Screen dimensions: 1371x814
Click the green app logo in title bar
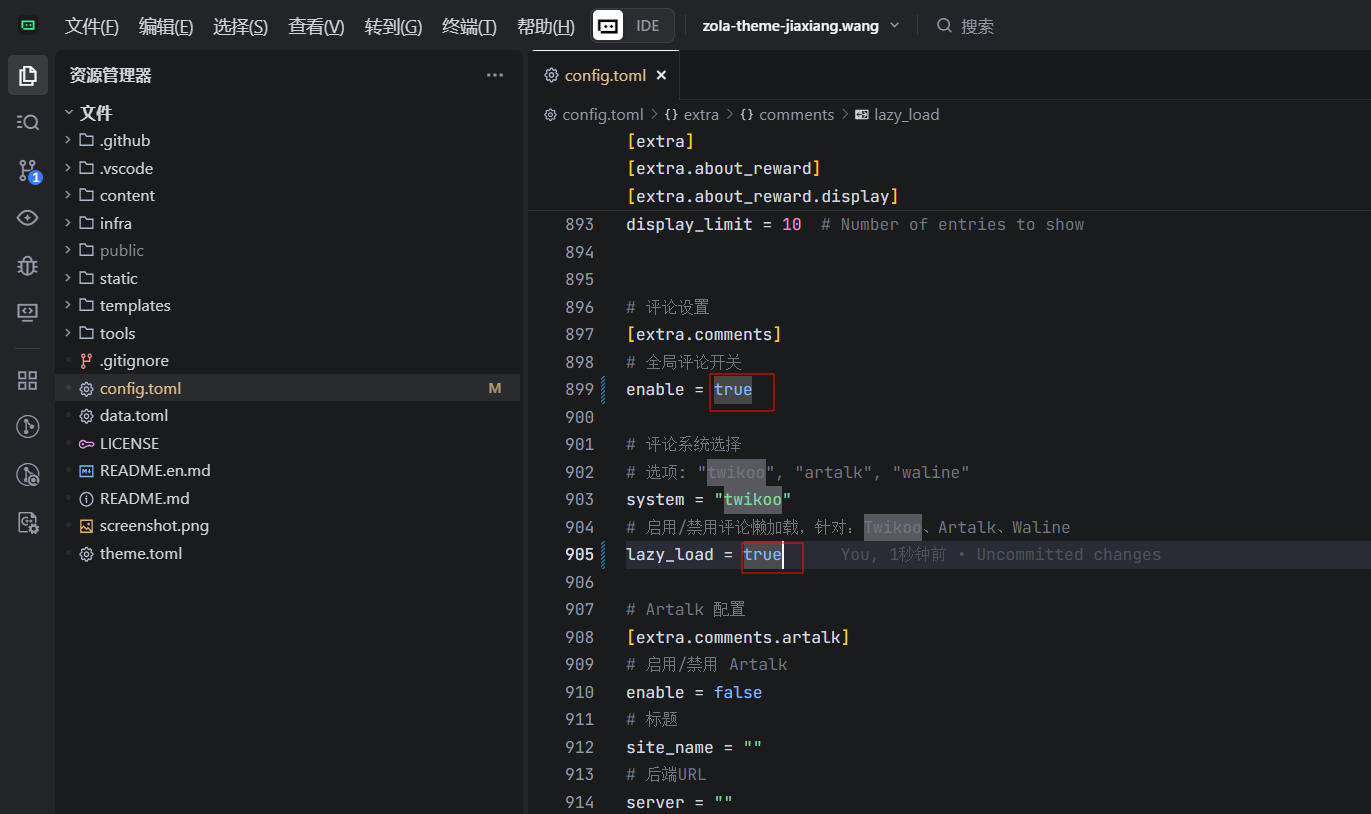(28, 26)
